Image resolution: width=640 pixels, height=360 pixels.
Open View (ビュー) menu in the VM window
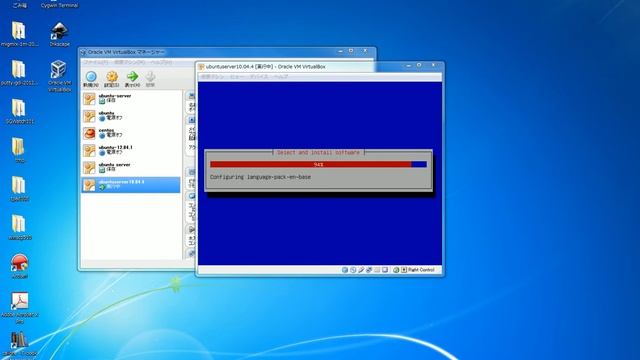(x=238, y=76)
